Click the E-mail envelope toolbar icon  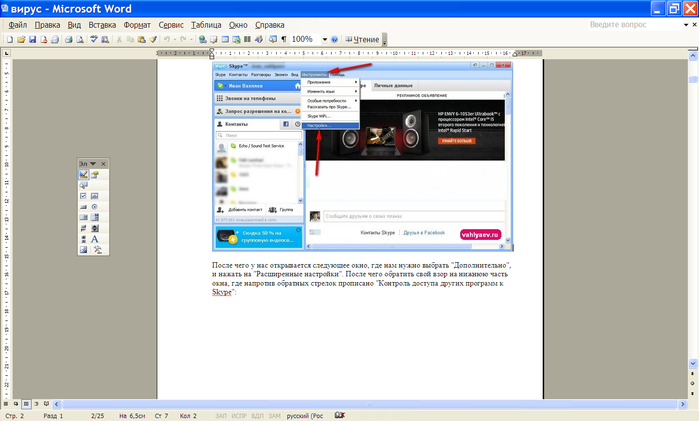tap(55, 40)
